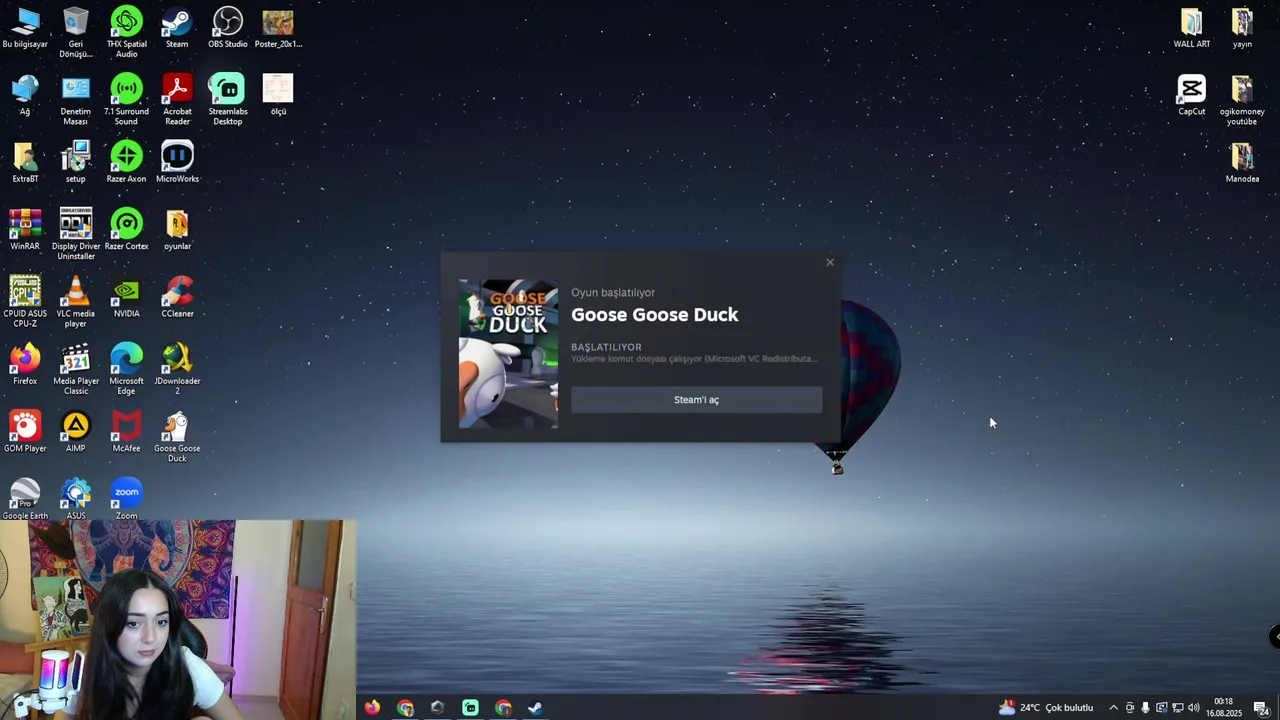Select the setup desktop icon

click(x=76, y=162)
